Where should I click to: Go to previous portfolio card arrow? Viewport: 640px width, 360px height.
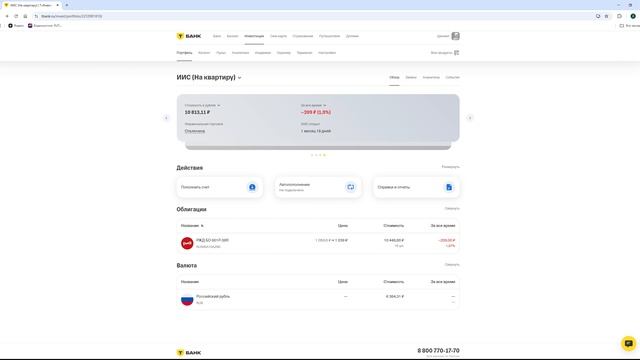click(x=166, y=118)
